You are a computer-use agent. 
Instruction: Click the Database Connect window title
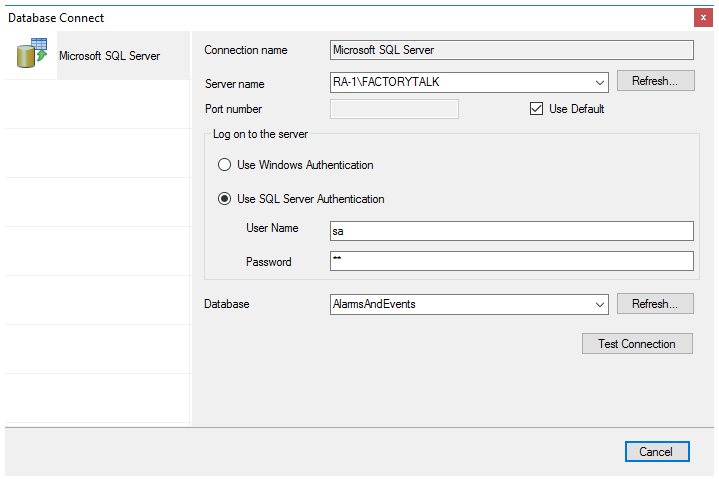[x=56, y=18]
